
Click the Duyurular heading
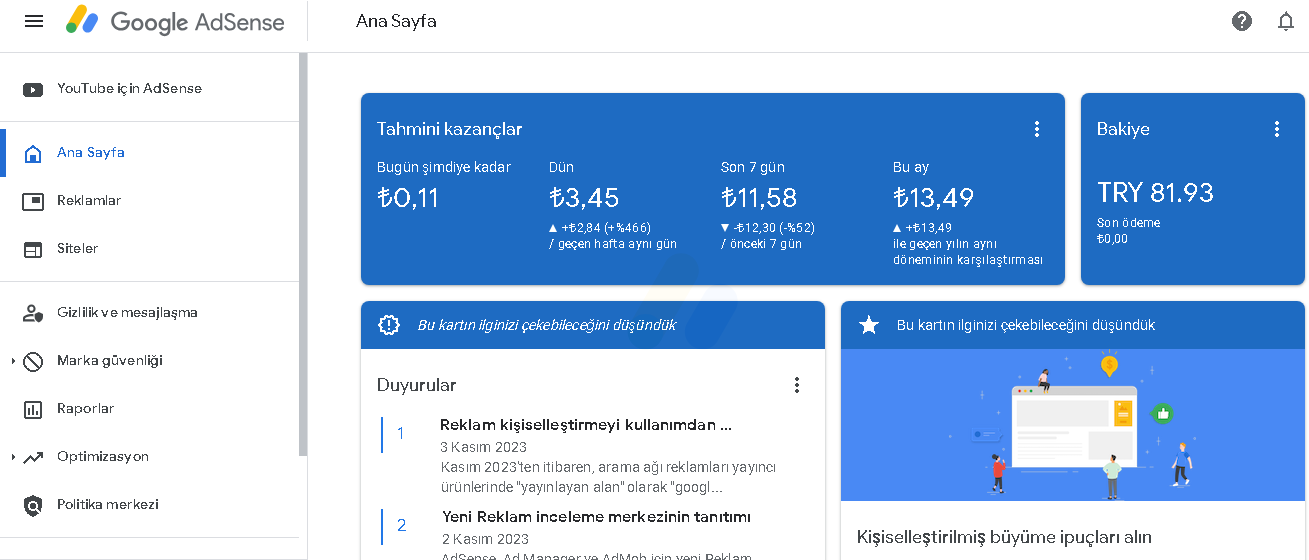417,385
